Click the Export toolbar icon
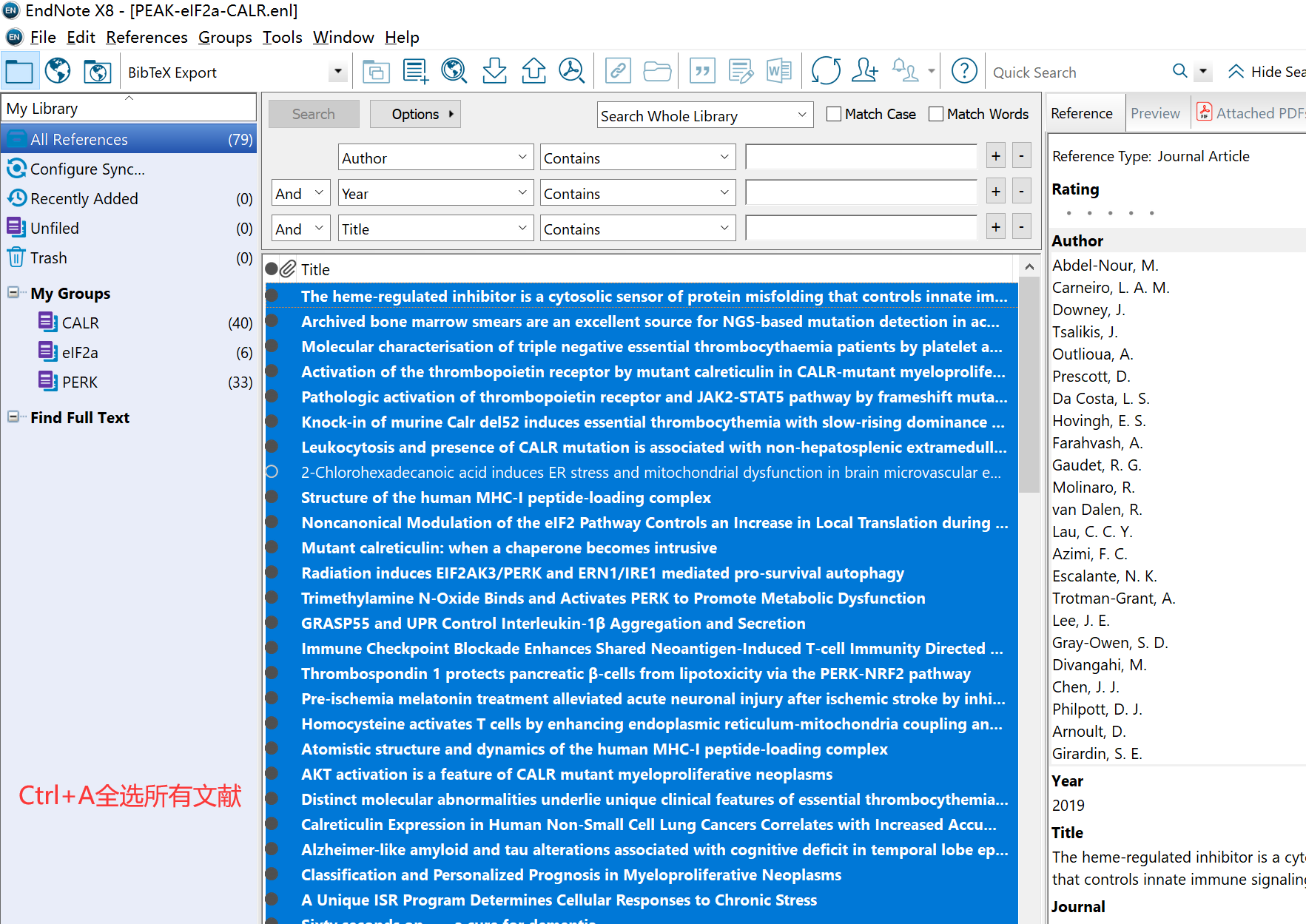The width and height of the screenshot is (1306, 924). 533,72
